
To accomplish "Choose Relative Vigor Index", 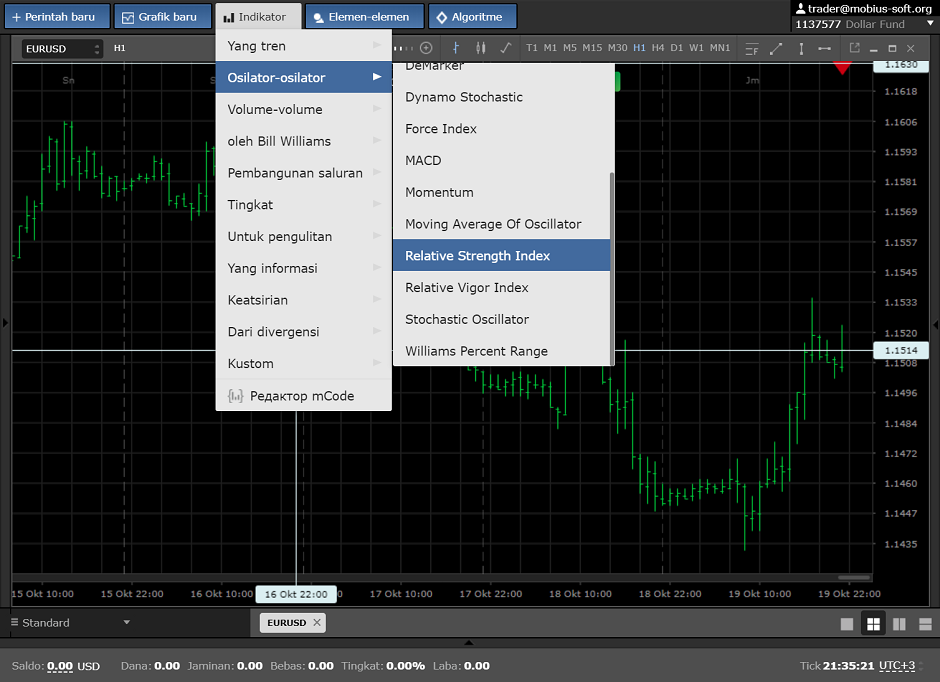I will [501, 287].
